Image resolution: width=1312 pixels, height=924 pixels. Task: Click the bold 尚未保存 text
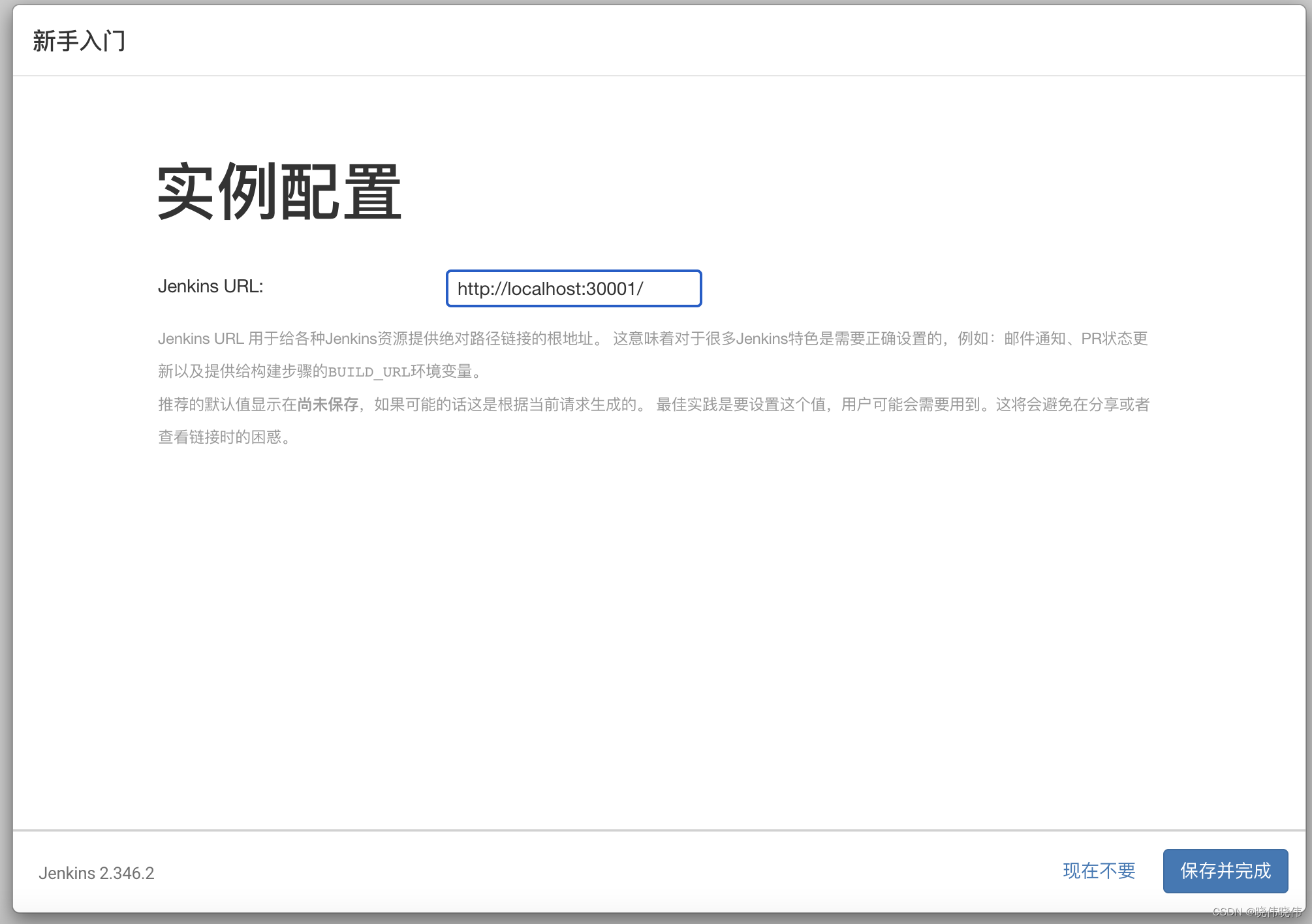tap(328, 405)
